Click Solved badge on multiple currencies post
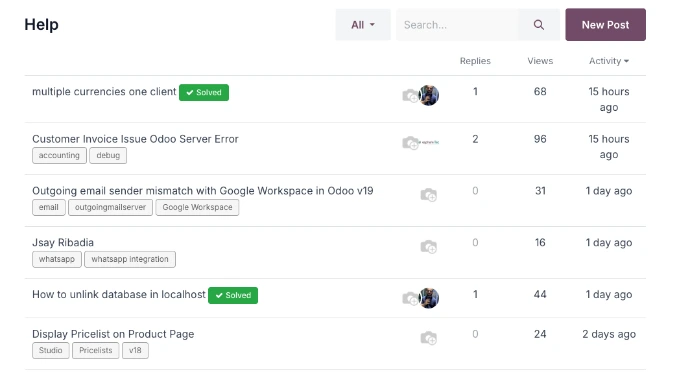This screenshot has width=690, height=372. (x=204, y=92)
